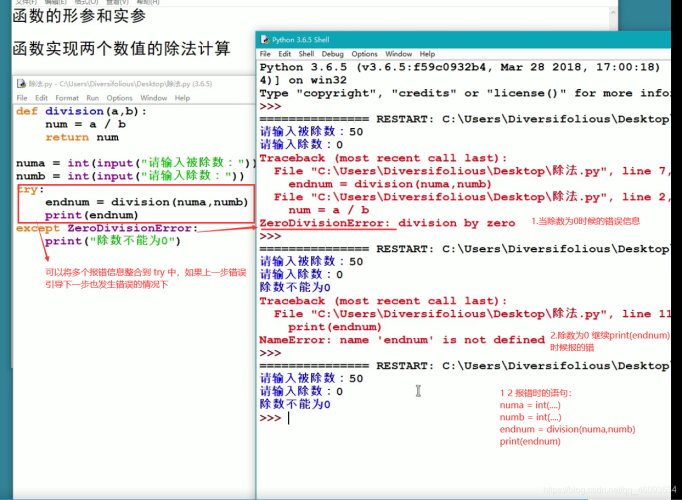Screen dimensions: 682x500
Task: Open Run menu in 除法.py editor
Action: coord(93,98)
